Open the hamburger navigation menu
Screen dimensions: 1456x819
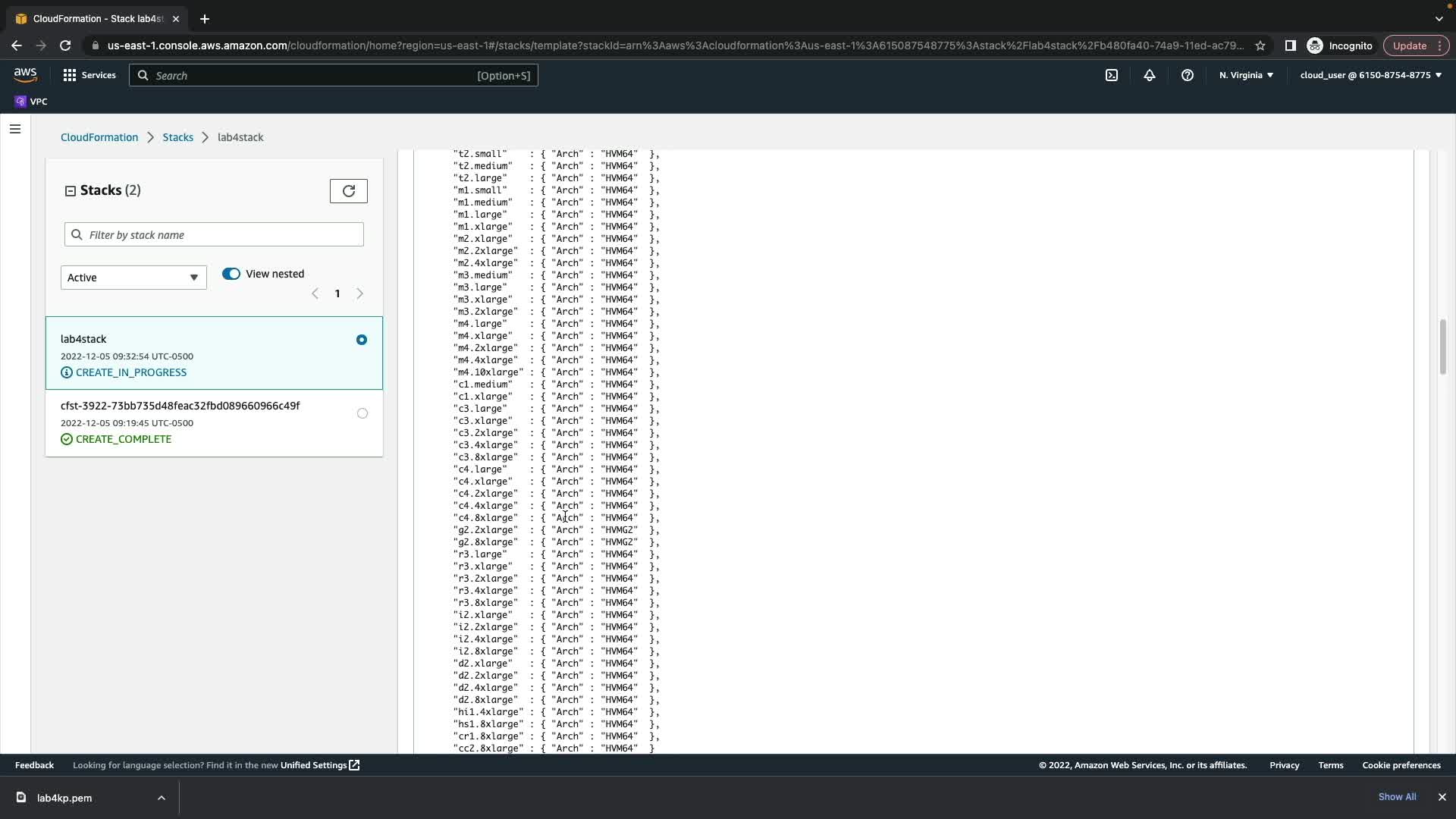click(15, 129)
